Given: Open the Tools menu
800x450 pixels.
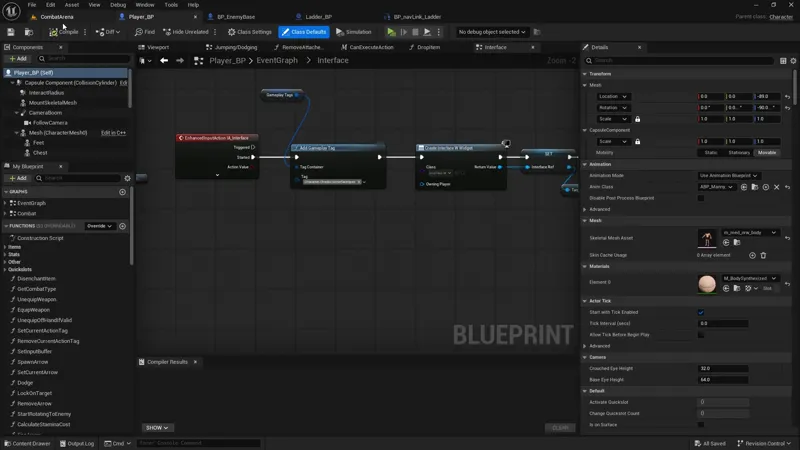Looking at the screenshot, I should (x=171, y=5).
